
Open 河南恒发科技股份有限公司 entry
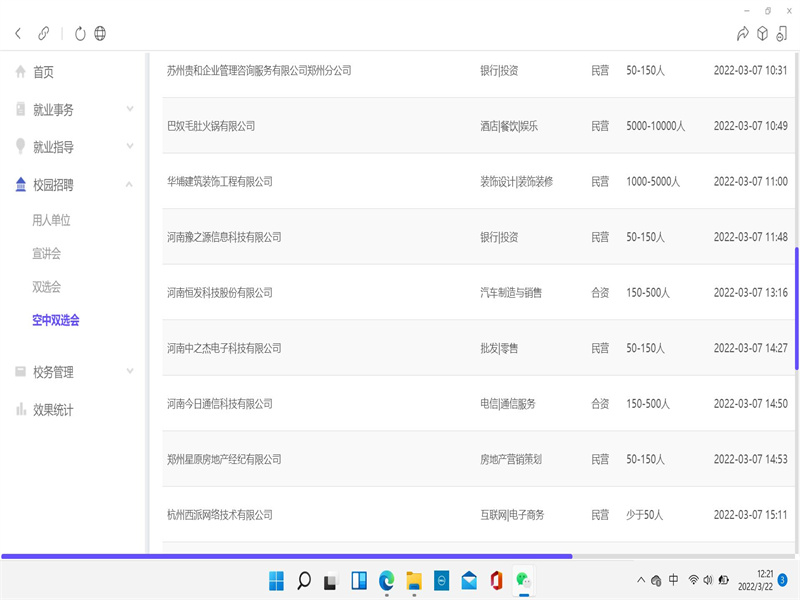click(220, 293)
